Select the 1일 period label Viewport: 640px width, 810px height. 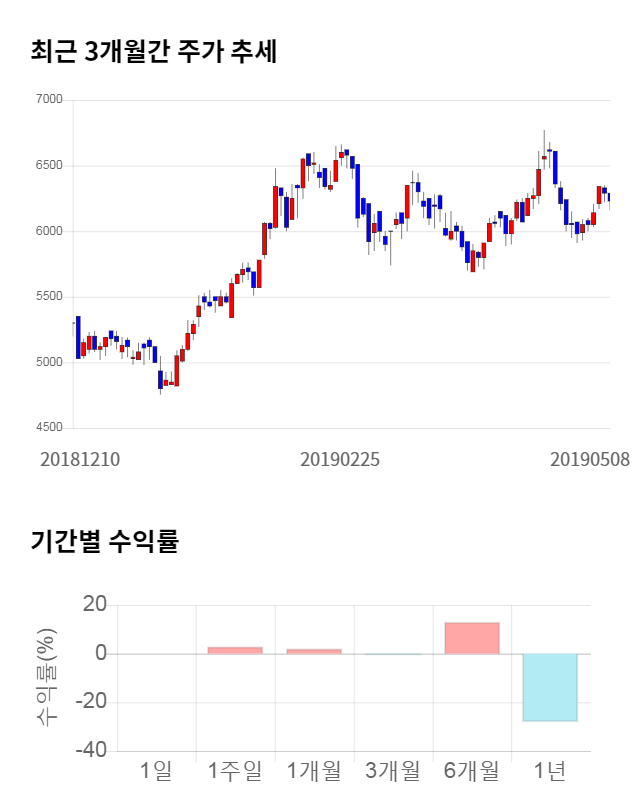[157, 771]
